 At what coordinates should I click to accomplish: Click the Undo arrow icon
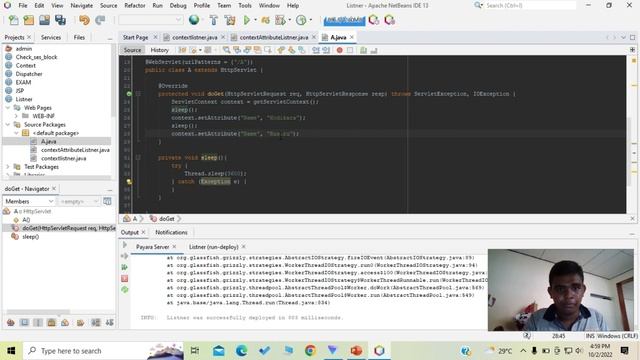click(x=84, y=20)
